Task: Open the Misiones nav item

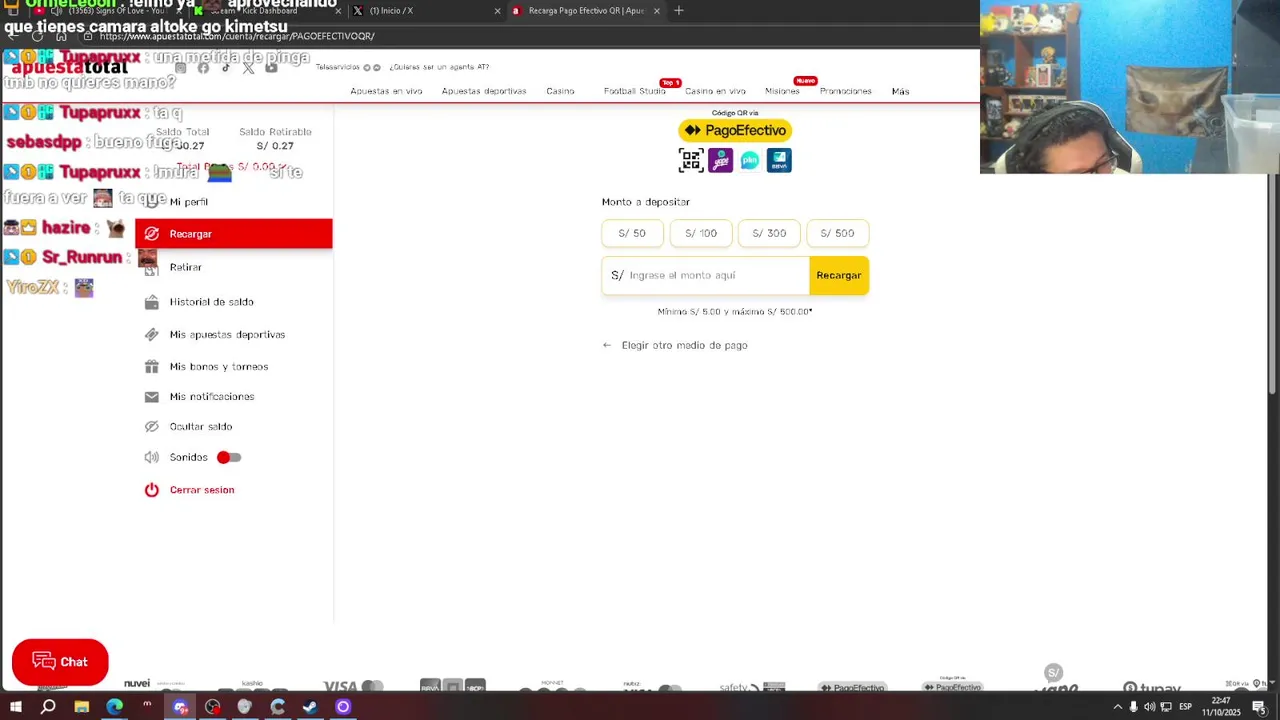Action: click(x=782, y=91)
